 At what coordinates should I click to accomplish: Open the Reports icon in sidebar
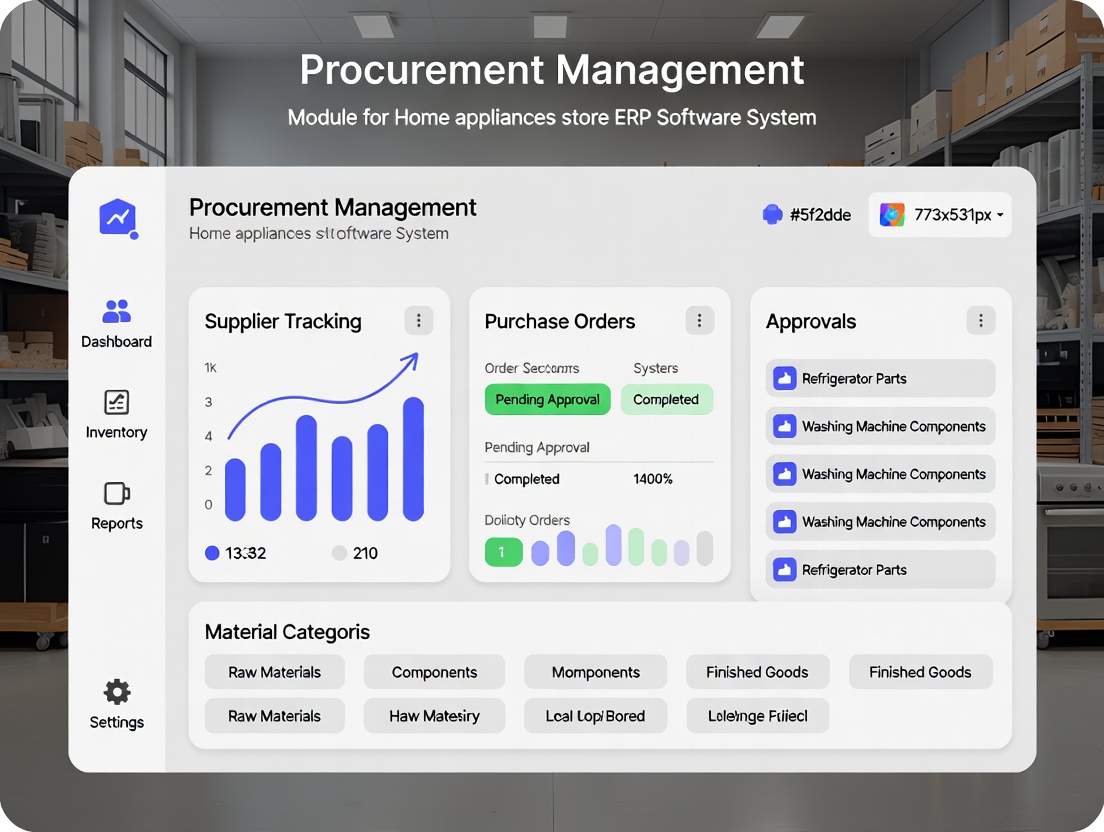tap(117, 493)
